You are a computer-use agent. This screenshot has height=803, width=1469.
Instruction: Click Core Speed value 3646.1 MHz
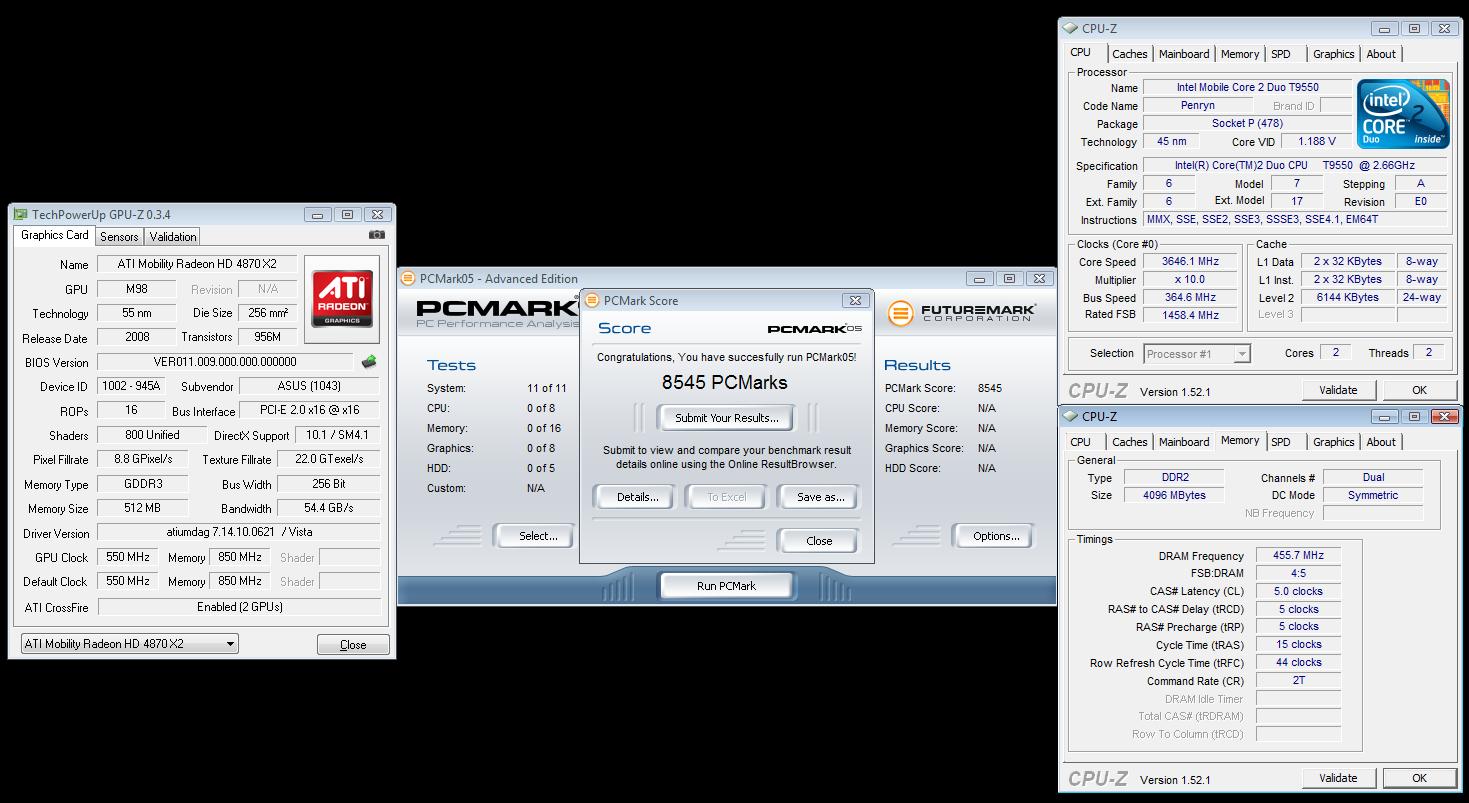point(1190,262)
